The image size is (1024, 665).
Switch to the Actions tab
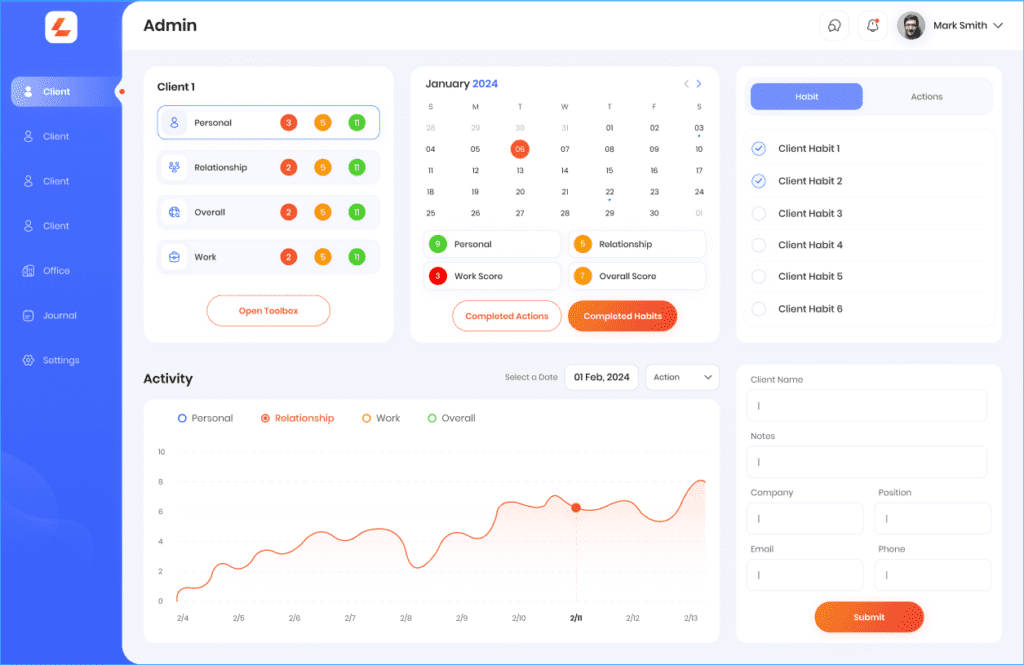[926, 97]
